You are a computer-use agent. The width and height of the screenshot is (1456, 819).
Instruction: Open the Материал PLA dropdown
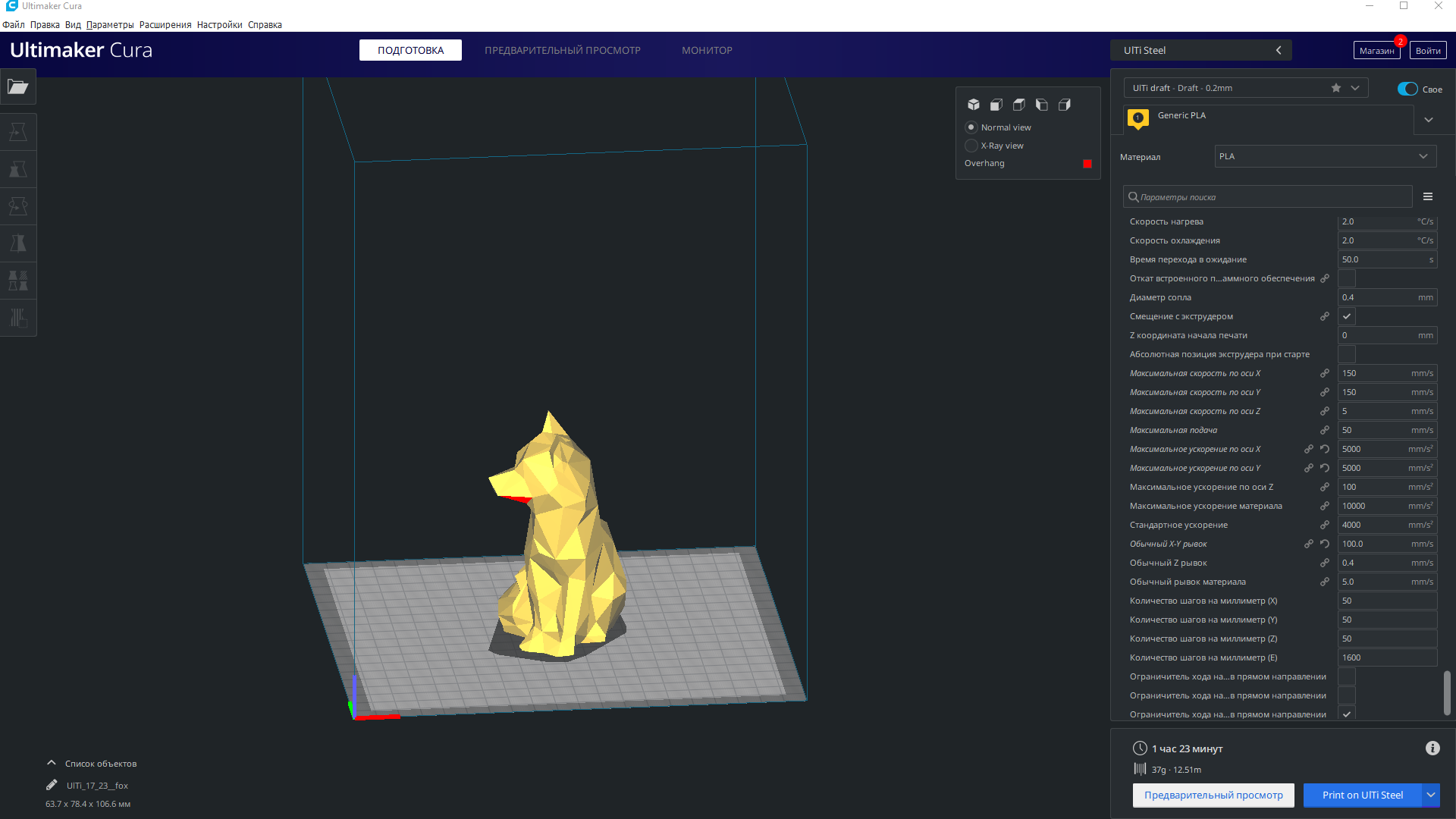1326,156
